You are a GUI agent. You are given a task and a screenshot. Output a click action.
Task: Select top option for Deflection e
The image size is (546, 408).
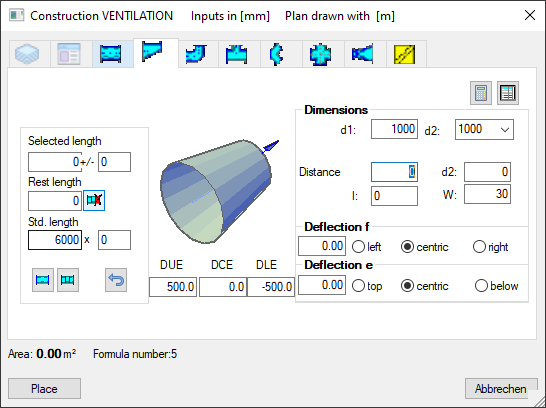tap(367, 286)
